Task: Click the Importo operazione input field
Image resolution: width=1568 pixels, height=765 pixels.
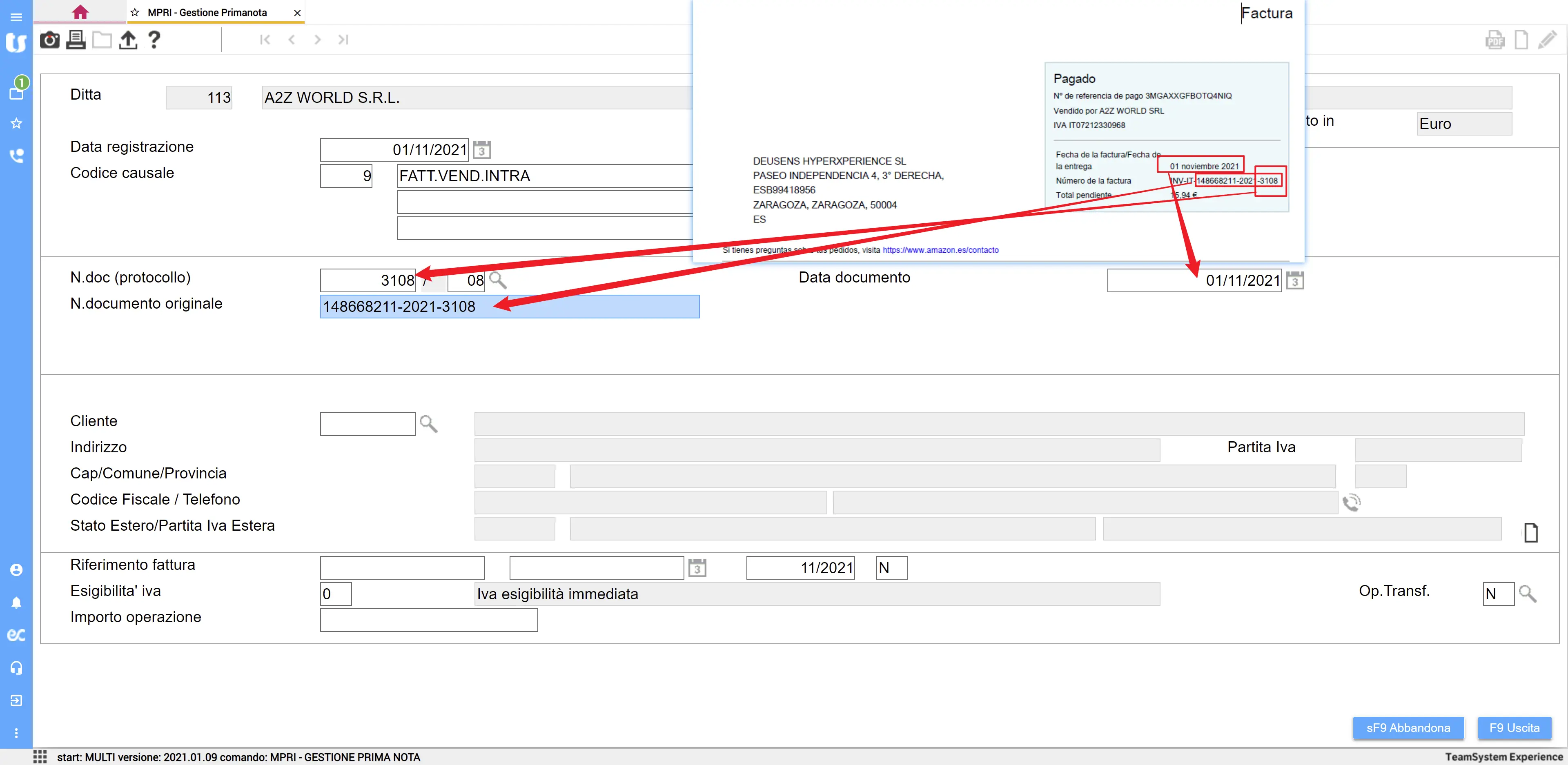Action: tap(428, 620)
